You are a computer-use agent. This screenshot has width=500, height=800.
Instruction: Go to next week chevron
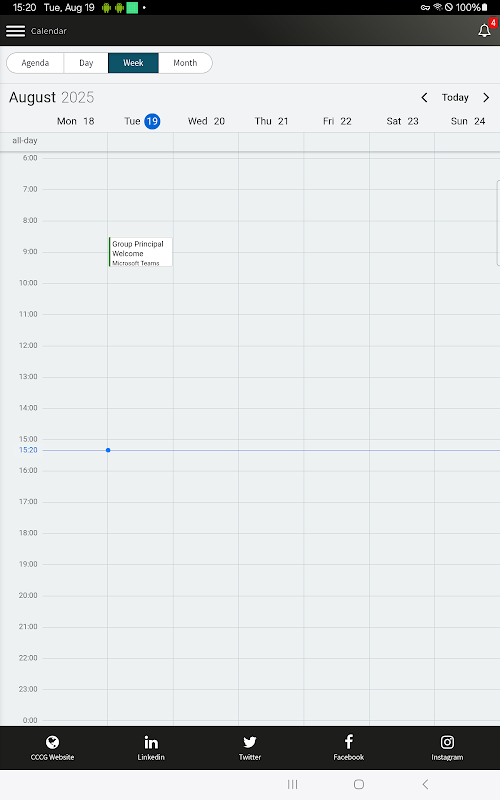click(486, 97)
